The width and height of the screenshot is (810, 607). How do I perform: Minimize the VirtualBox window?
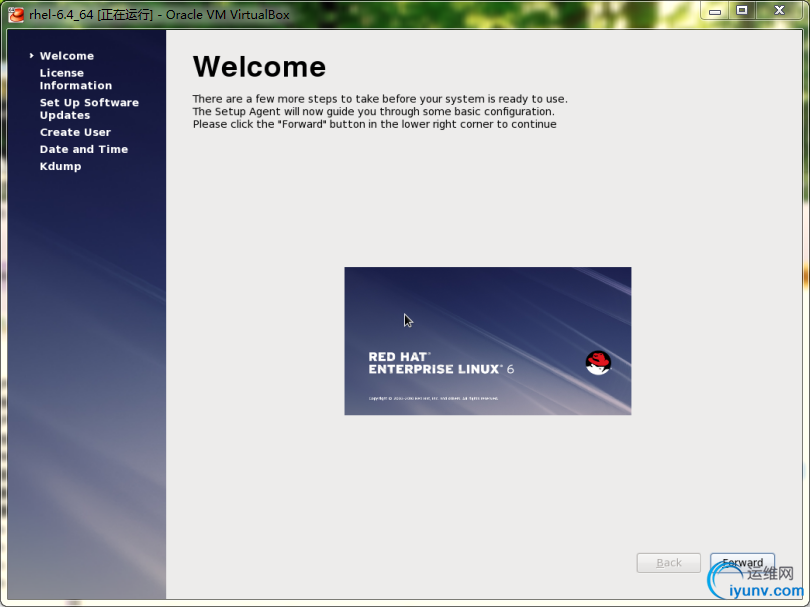[x=714, y=10]
